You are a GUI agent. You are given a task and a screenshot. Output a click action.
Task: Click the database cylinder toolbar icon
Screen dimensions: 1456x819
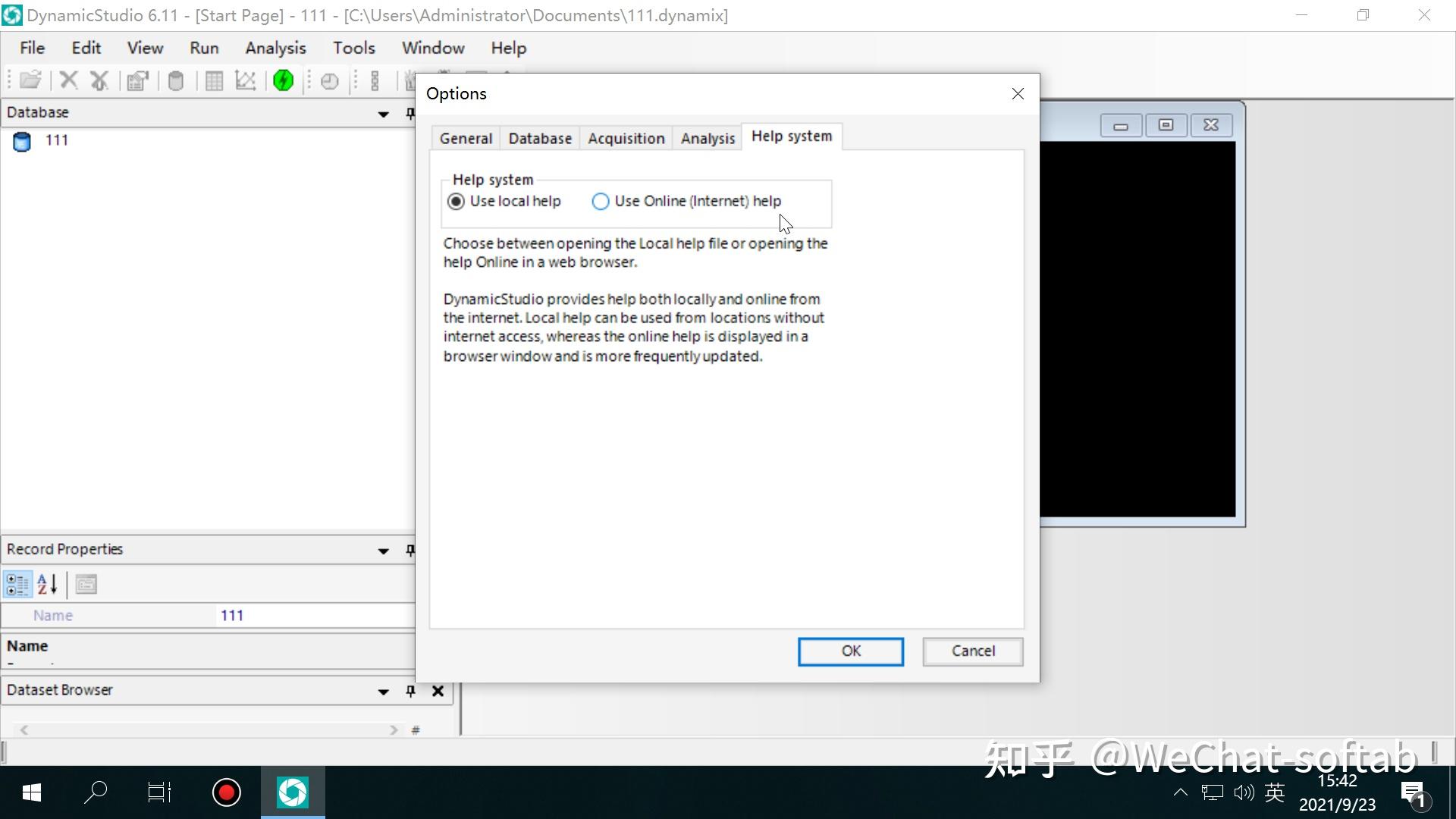click(x=175, y=80)
